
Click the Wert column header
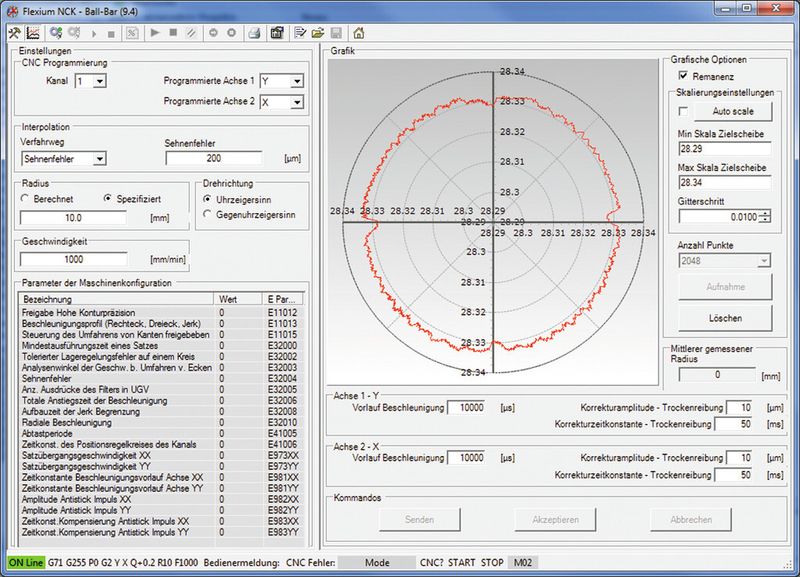237,299
